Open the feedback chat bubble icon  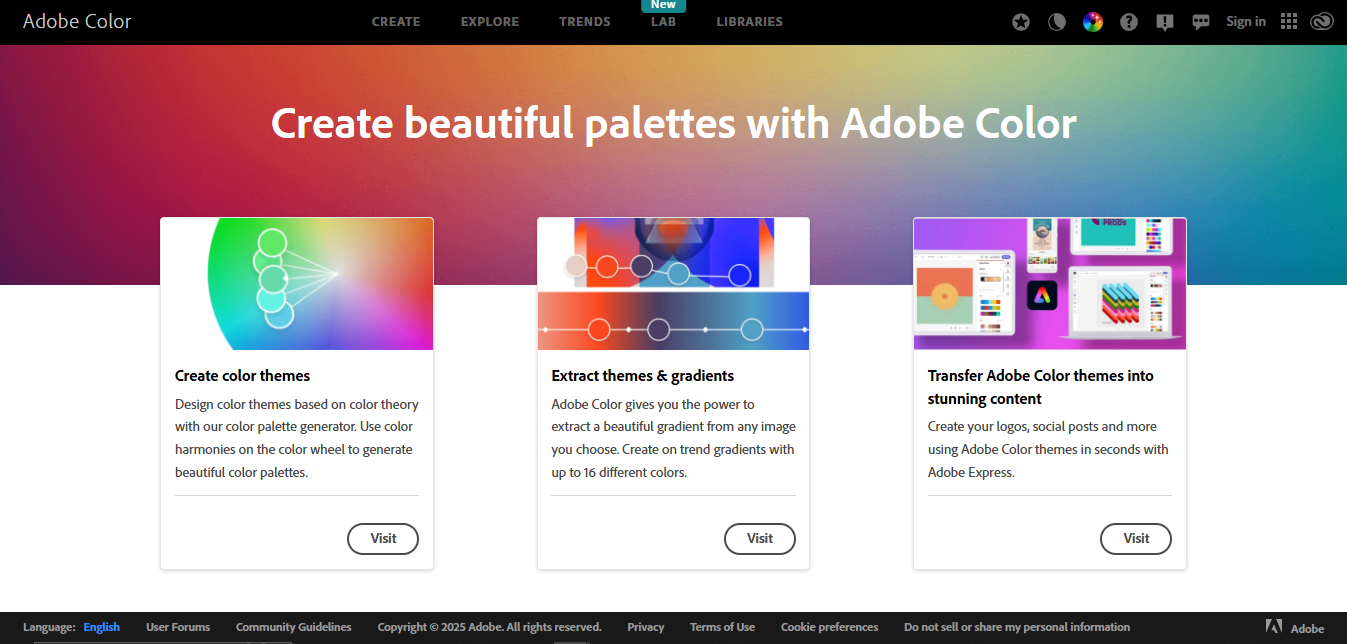click(x=1200, y=21)
